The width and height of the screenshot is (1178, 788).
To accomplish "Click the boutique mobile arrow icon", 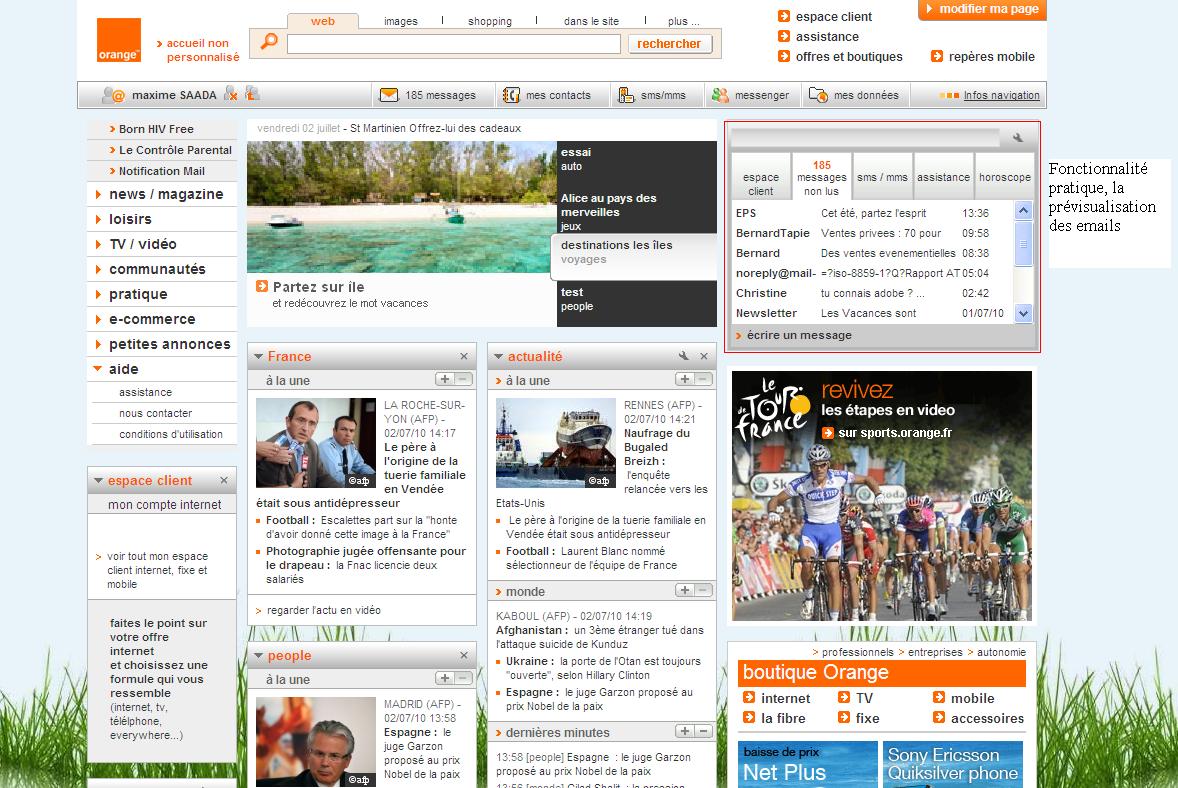I will point(939,697).
